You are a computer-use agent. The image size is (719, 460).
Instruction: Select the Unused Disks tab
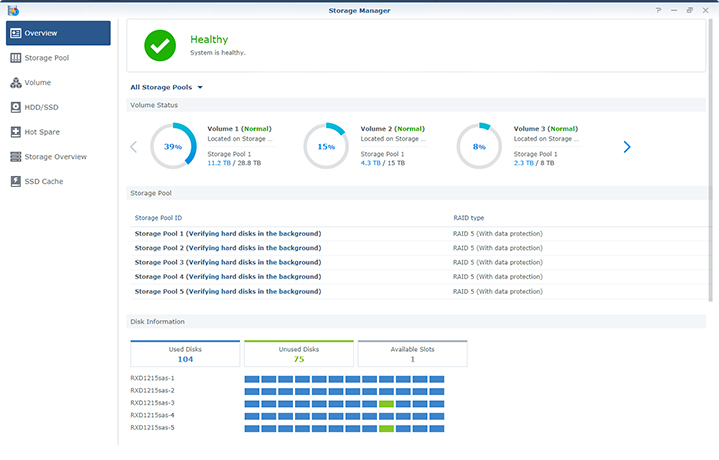pos(299,354)
